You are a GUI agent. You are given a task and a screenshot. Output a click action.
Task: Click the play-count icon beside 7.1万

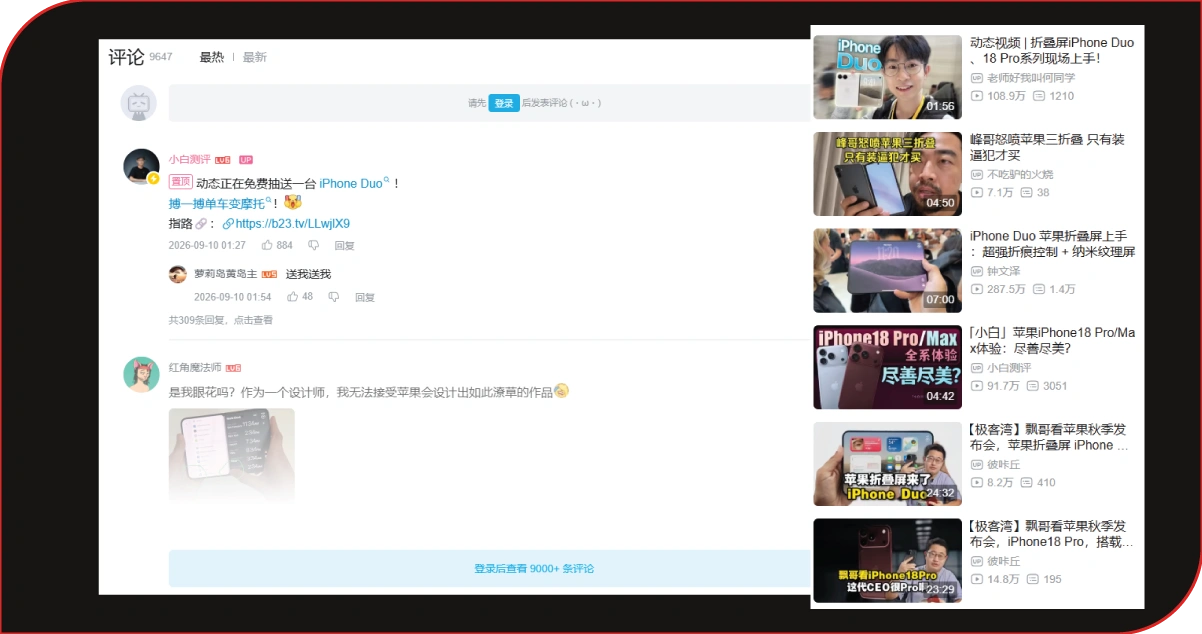point(977,193)
